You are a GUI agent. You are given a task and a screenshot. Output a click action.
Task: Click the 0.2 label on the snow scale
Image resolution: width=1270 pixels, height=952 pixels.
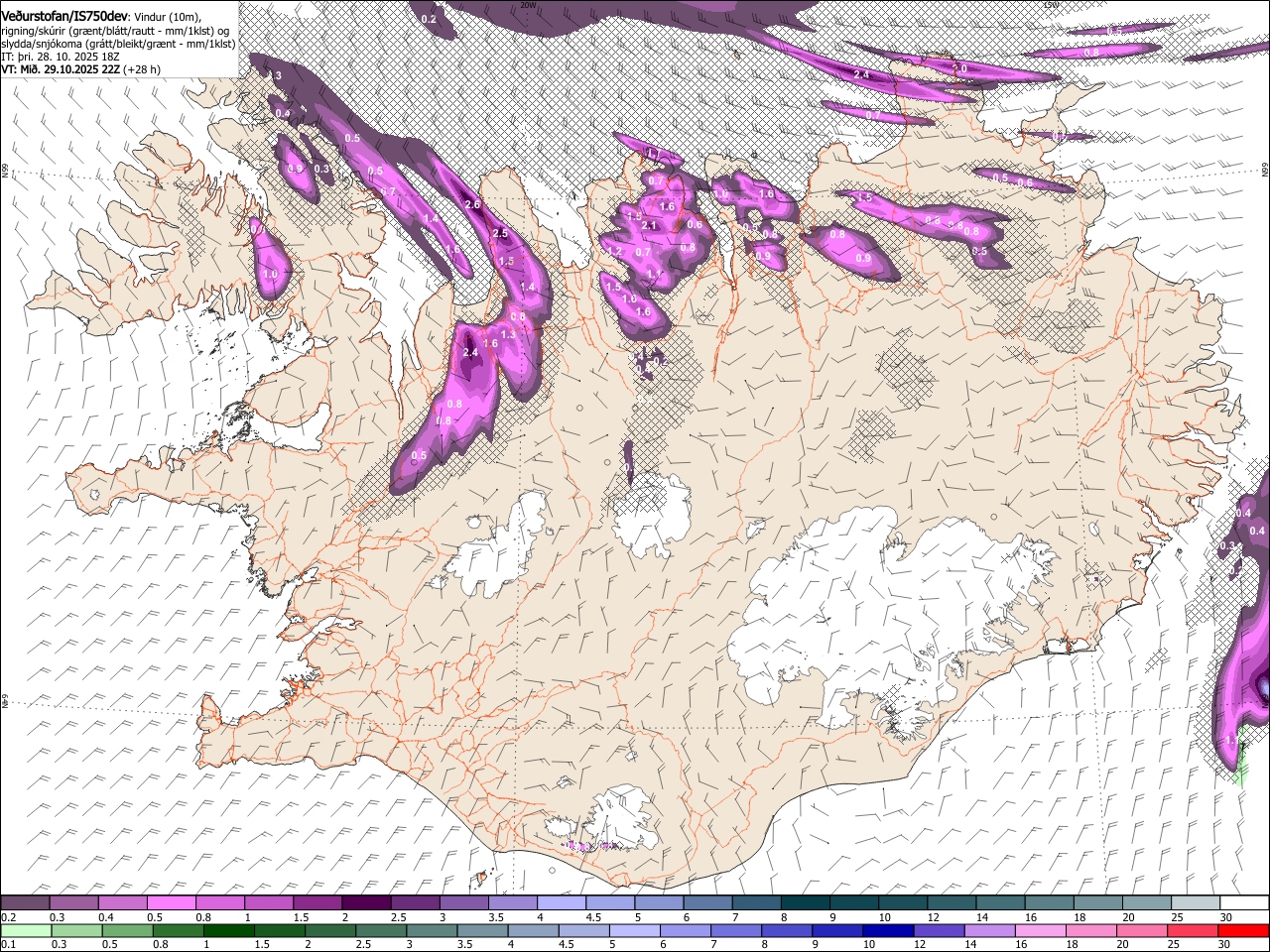[8, 917]
